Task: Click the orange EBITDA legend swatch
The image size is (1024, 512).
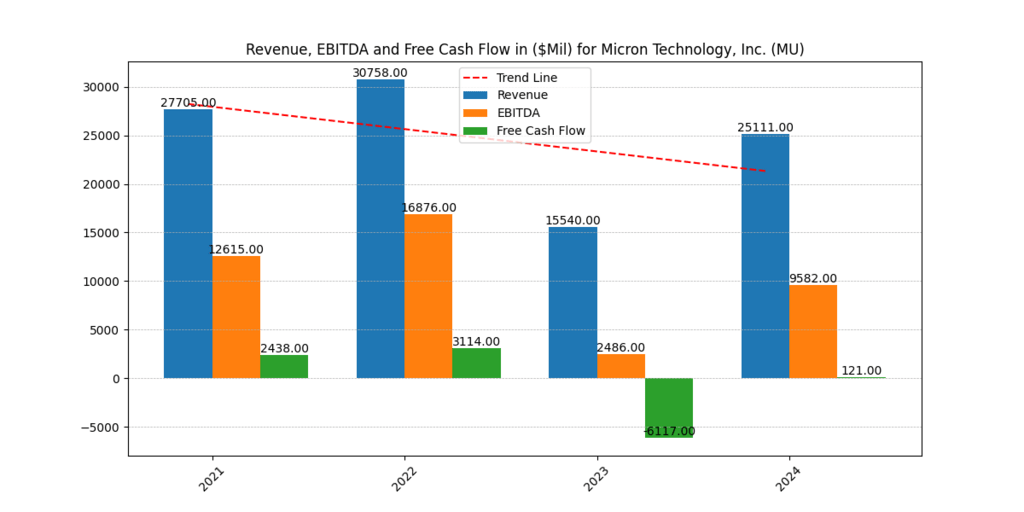Action: click(477, 113)
